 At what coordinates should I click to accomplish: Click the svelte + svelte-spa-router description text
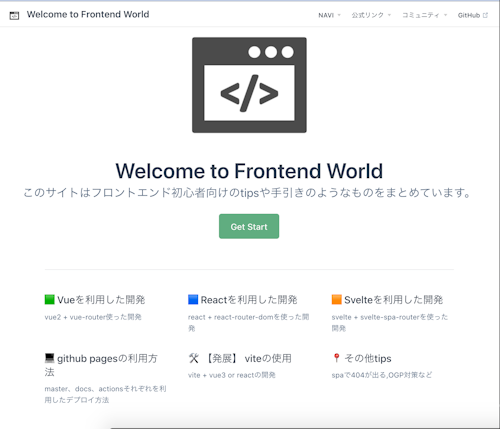390,322
